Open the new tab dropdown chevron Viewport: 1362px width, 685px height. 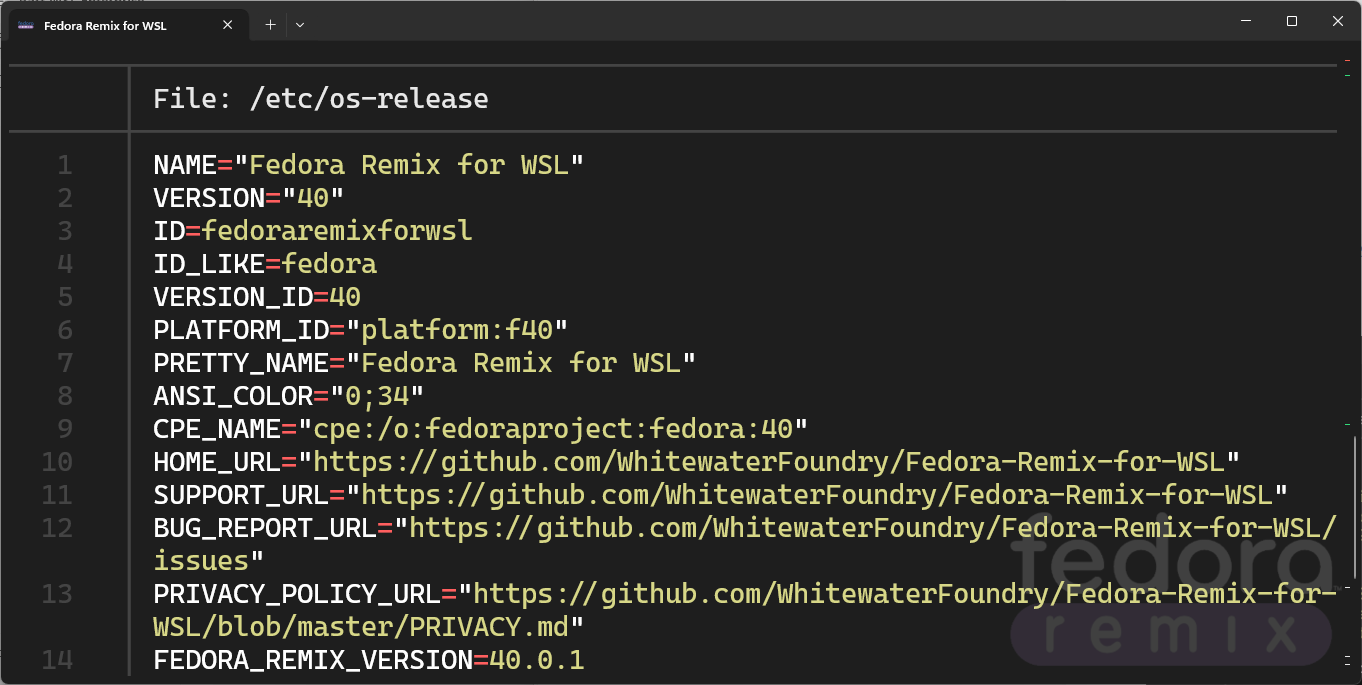click(299, 25)
